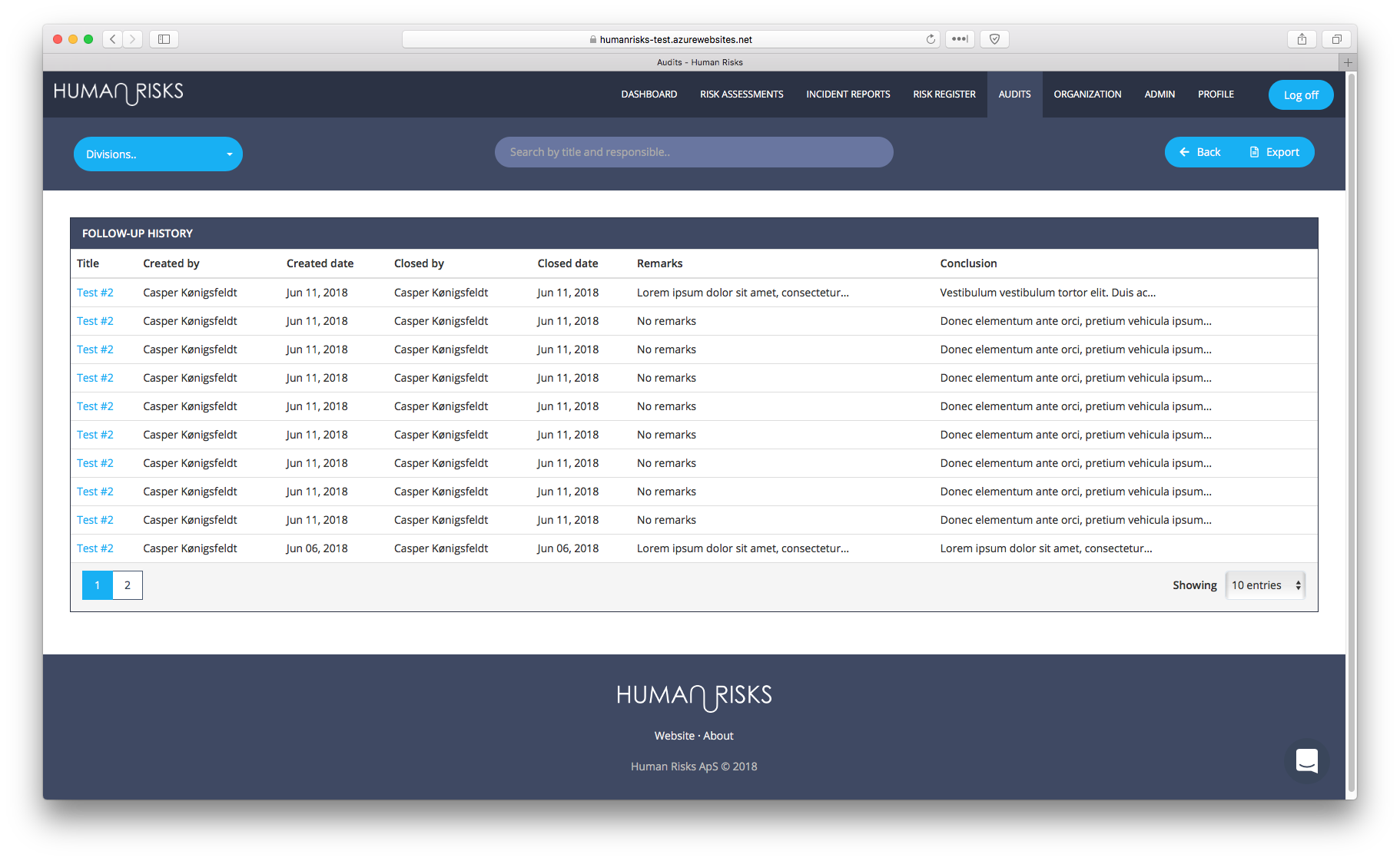Click the Created by column header
1400x861 pixels.
pos(171,263)
